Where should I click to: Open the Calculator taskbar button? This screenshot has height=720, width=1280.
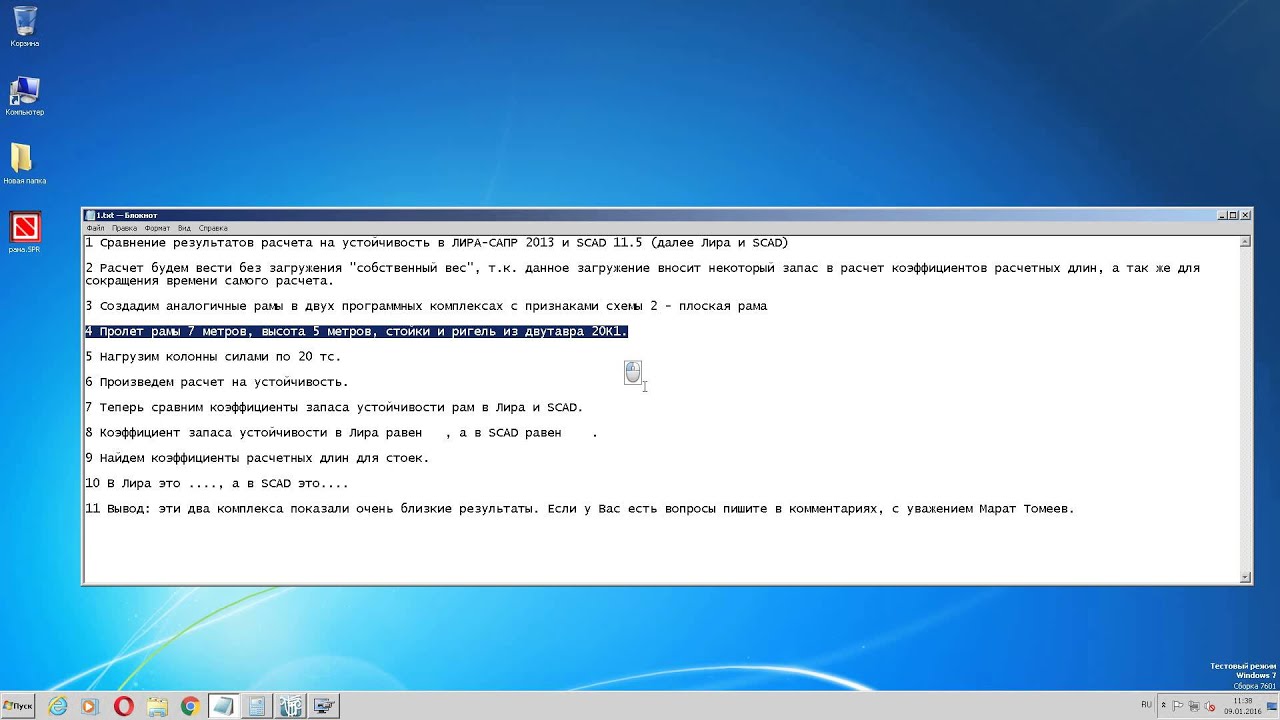coord(256,706)
